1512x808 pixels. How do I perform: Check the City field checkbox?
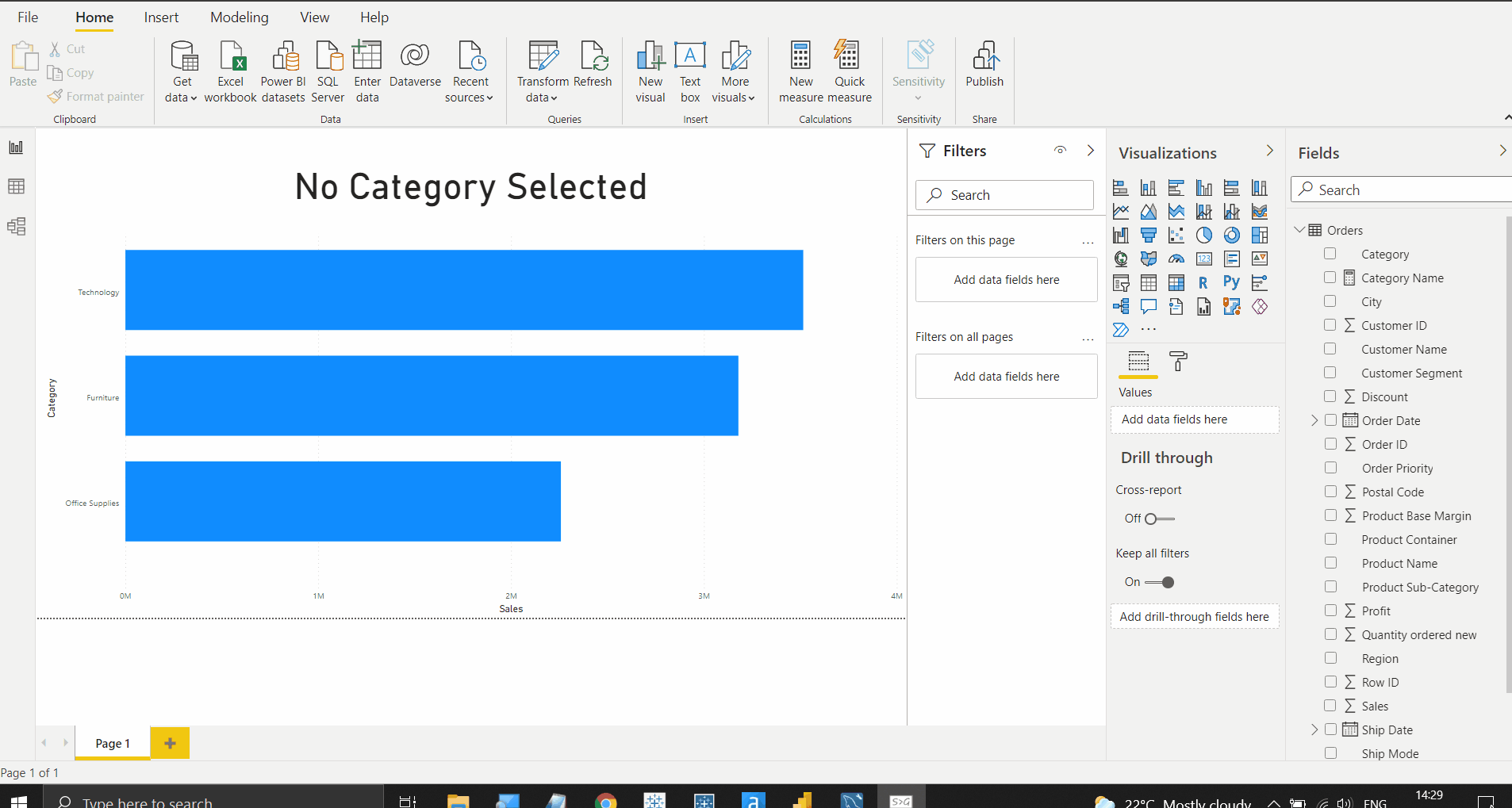tap(1330, 301)
